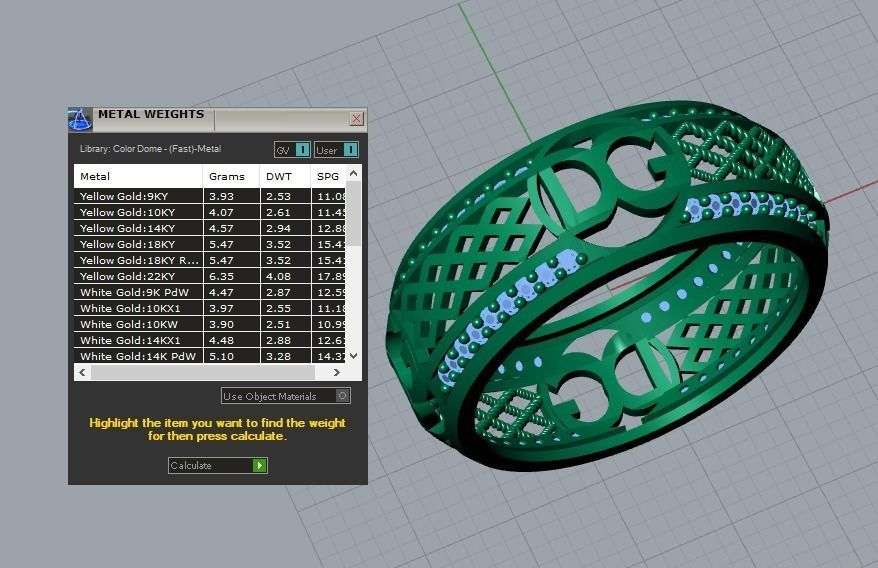Click the 4.57 grams value

(x=221, y=229)
